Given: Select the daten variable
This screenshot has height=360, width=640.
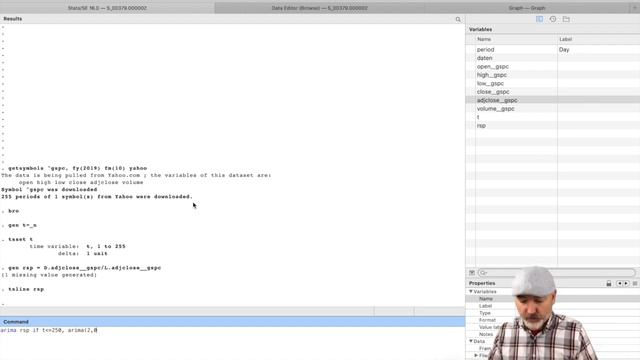Looking at the screenshot, I should 484,58.
